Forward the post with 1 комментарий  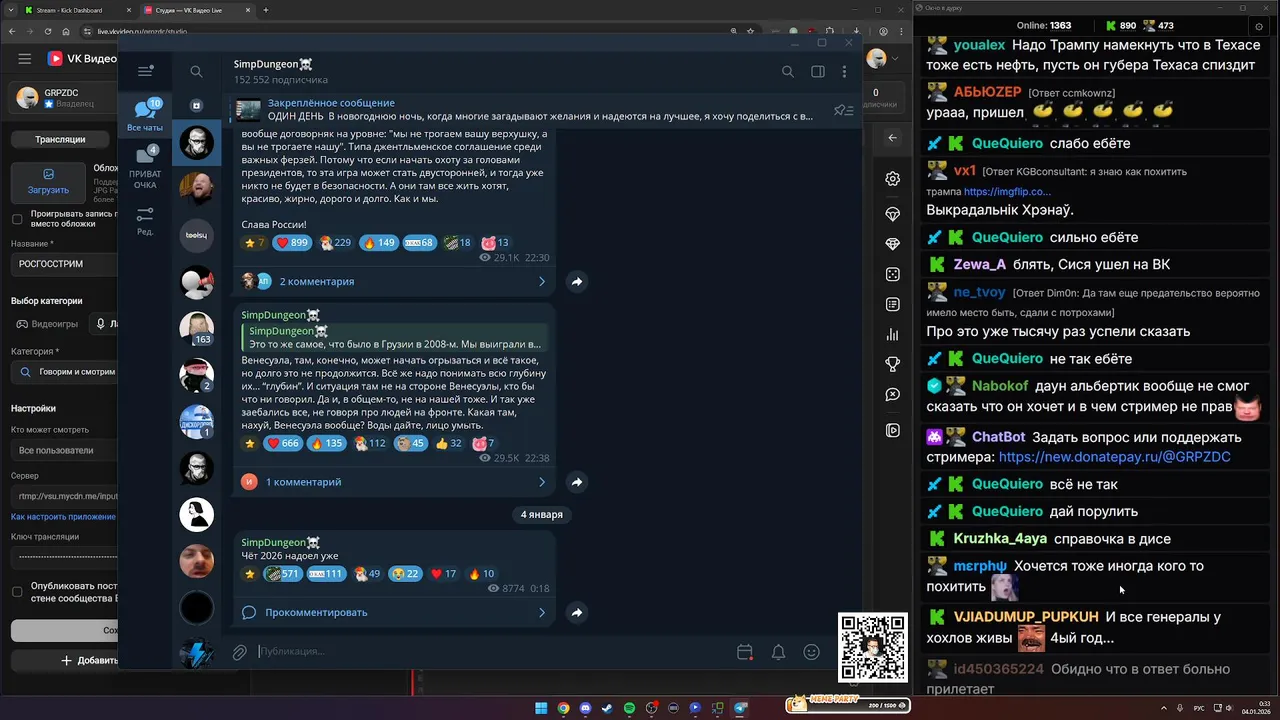pos(577,482)
